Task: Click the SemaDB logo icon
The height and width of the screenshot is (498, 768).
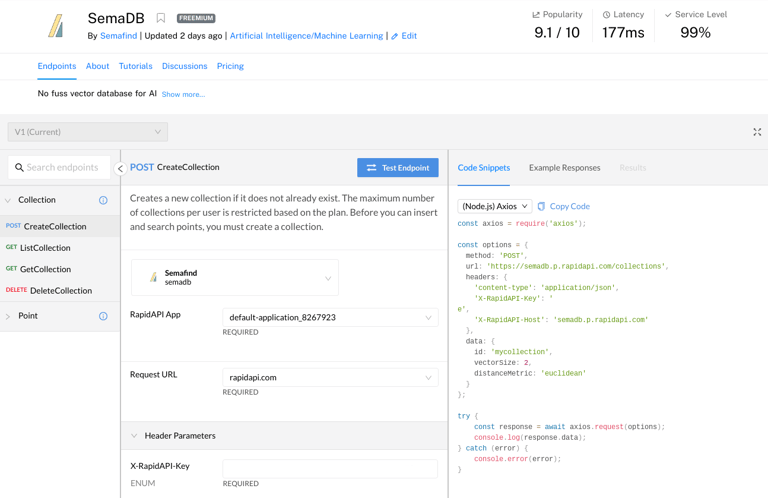Action: 56,26
